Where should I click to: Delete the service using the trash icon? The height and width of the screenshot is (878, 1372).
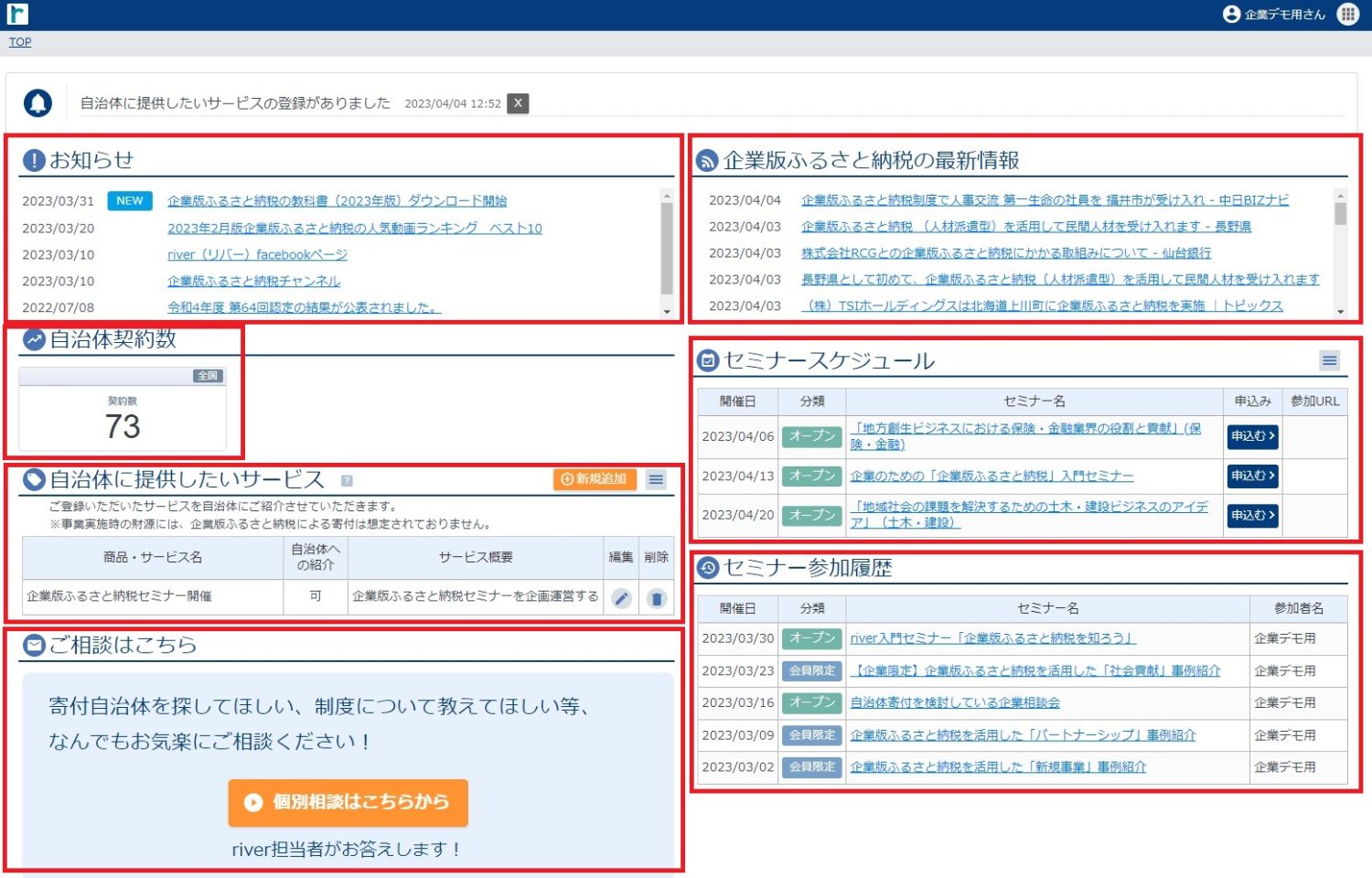tap(656, 598)
